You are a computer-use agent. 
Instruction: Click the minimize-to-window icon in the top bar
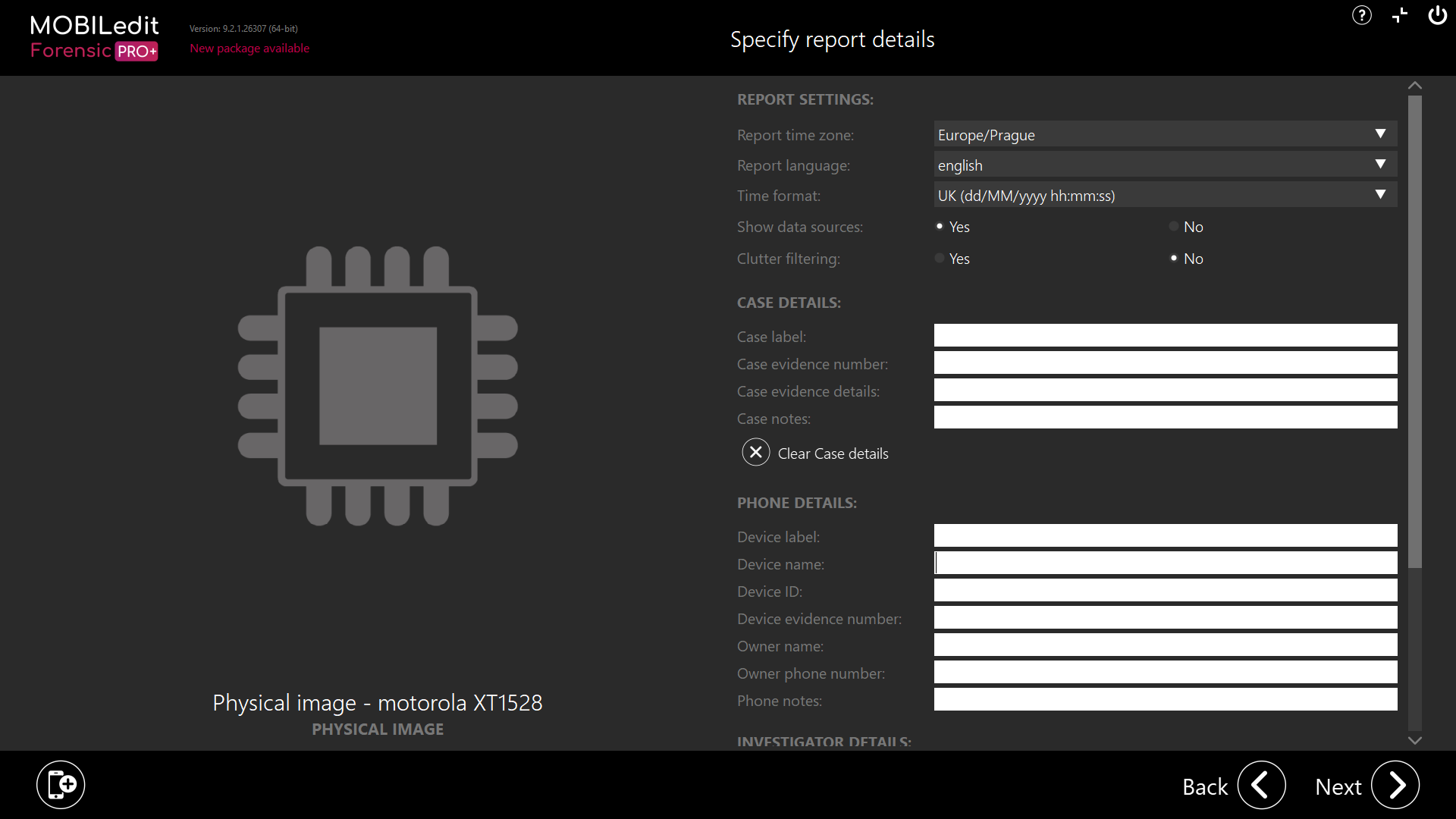[1399, 15]
